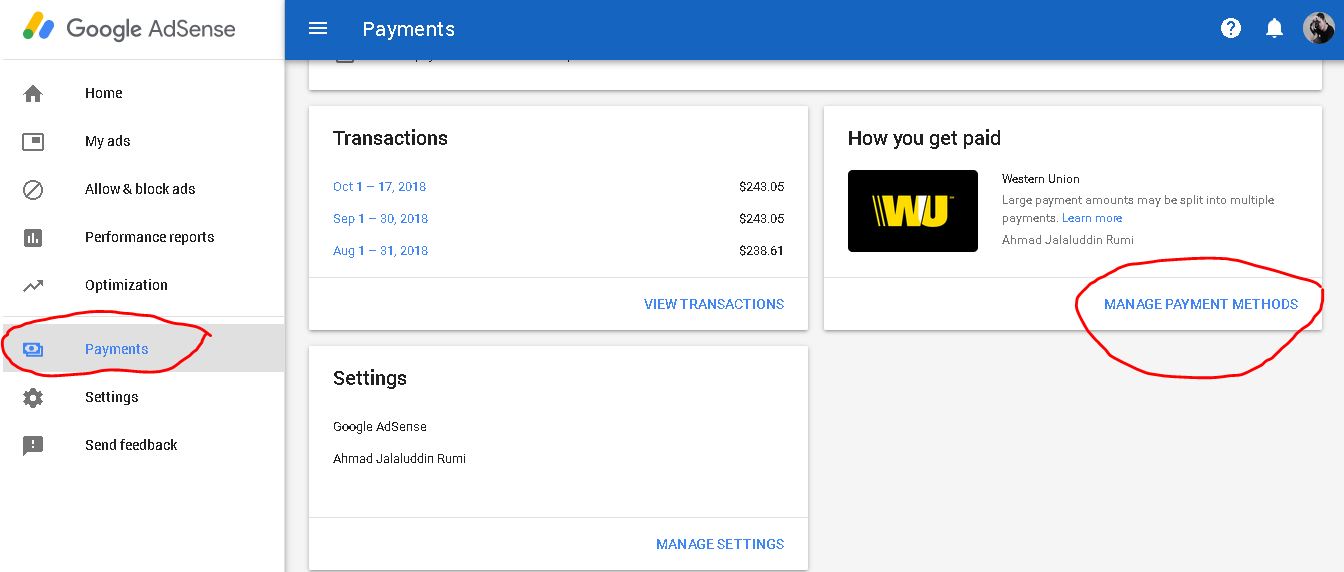Open the account profile avatar

coord(1318,28)
